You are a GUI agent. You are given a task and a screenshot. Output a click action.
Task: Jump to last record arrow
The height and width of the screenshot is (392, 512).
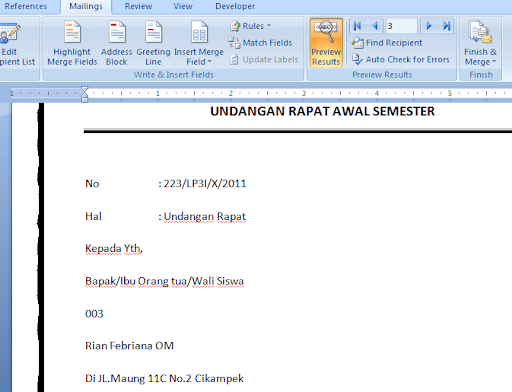[x=446, y=26]
